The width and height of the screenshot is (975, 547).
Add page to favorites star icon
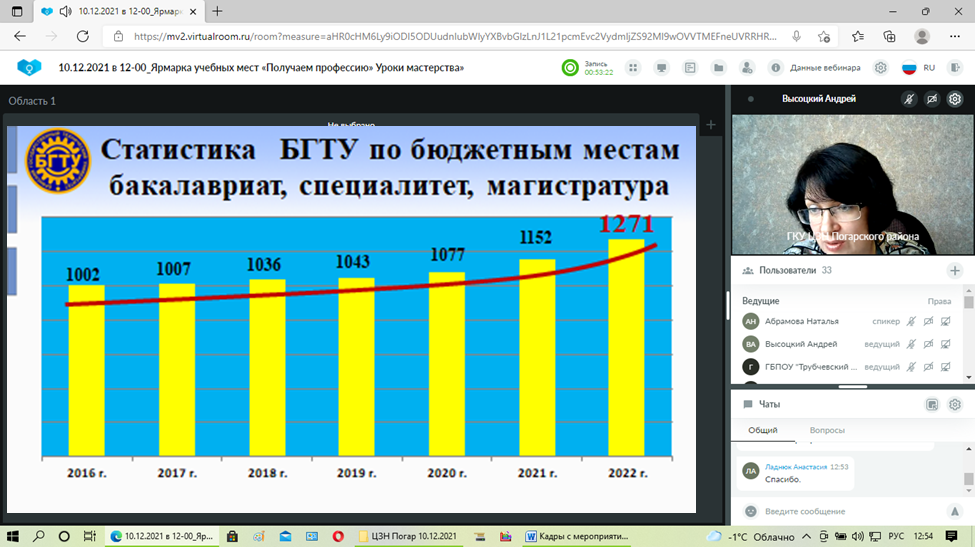(825, 37)
